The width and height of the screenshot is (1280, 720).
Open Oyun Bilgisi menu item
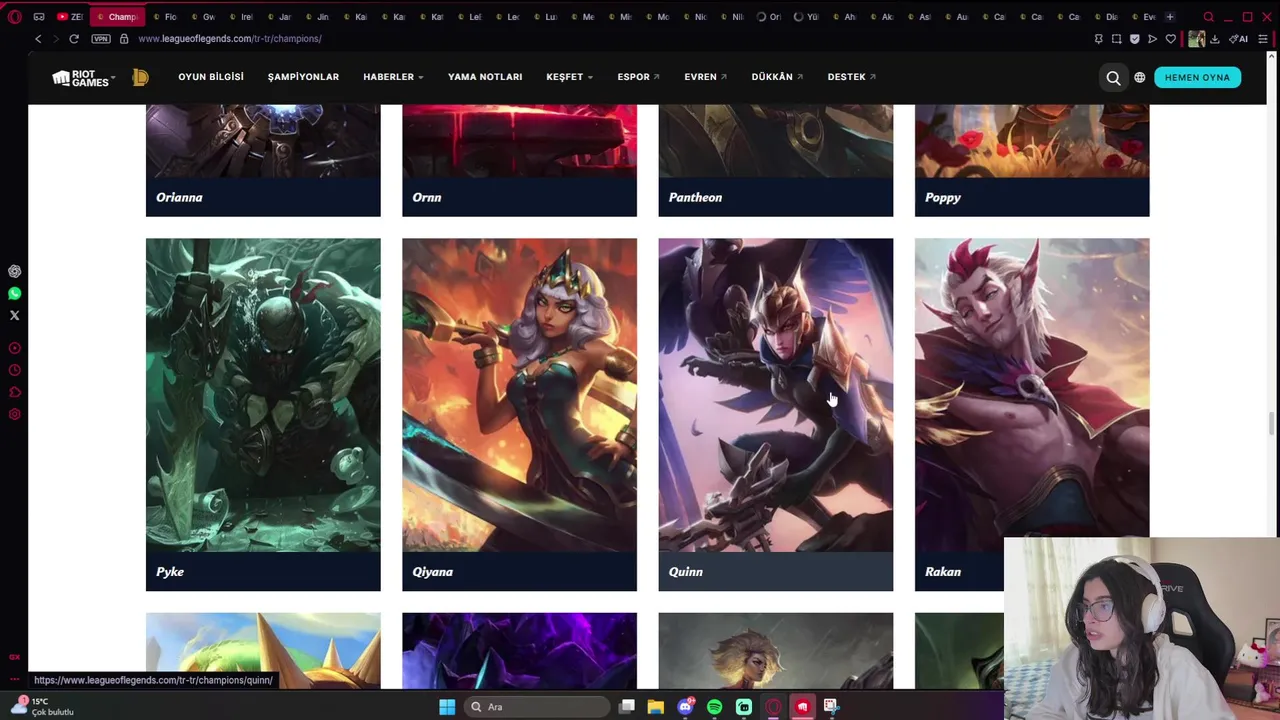point(211,77)
